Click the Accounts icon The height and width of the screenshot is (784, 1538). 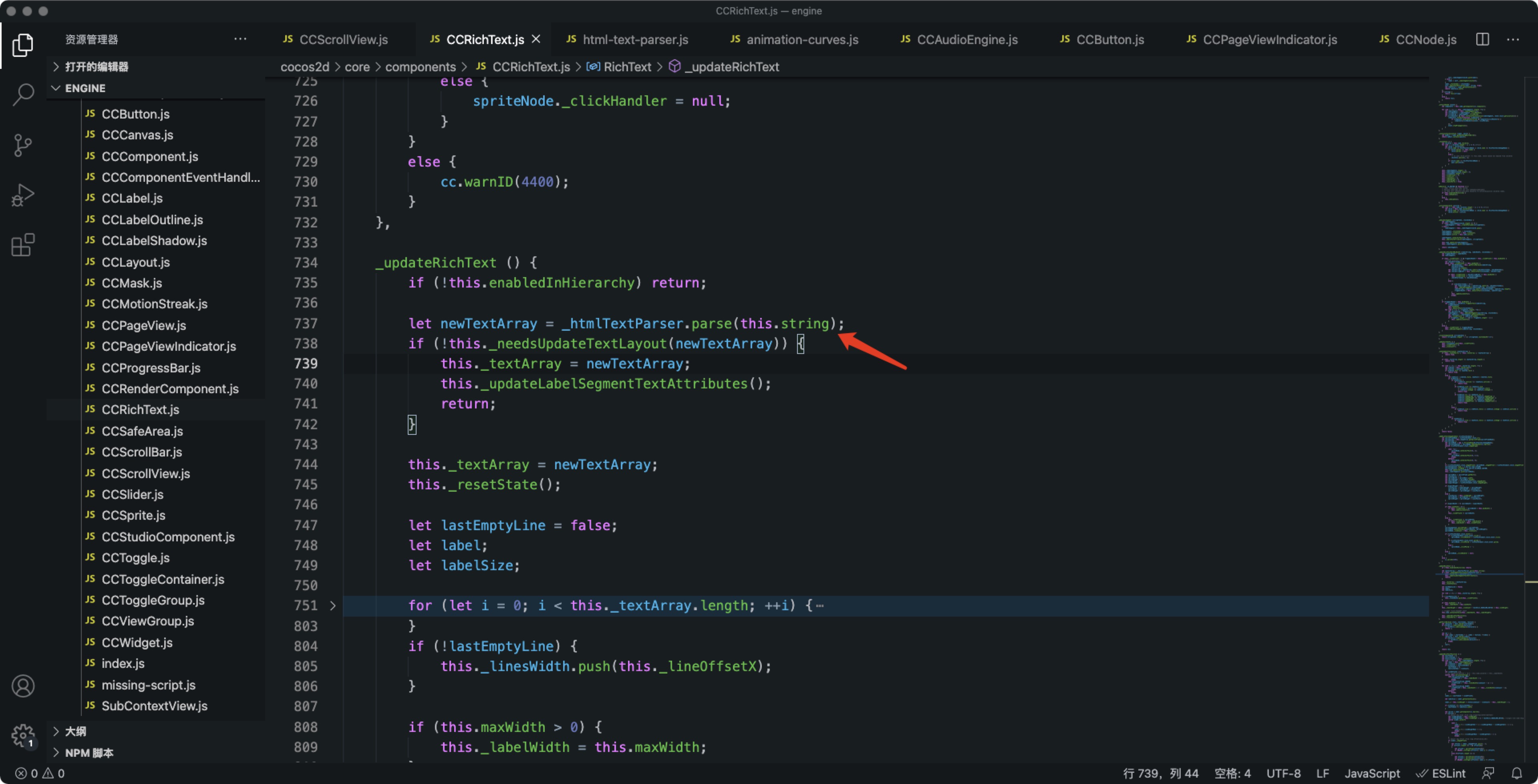23,686
